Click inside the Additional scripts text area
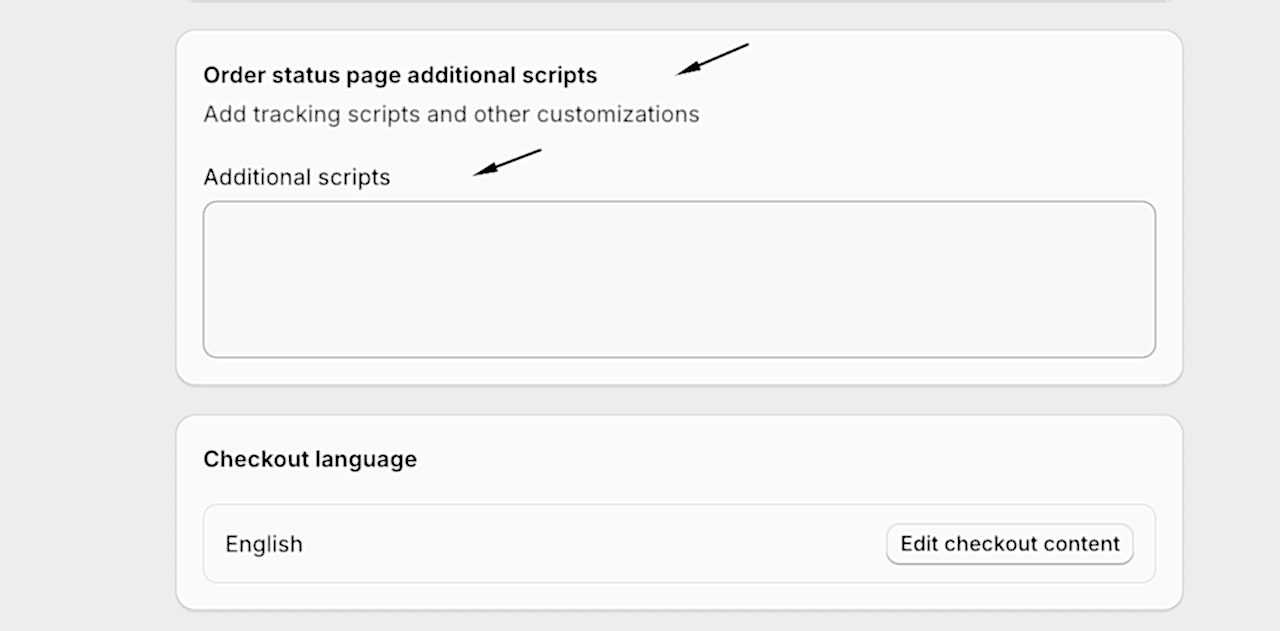Screen dimensions: 1280x631 pos(679,279)
